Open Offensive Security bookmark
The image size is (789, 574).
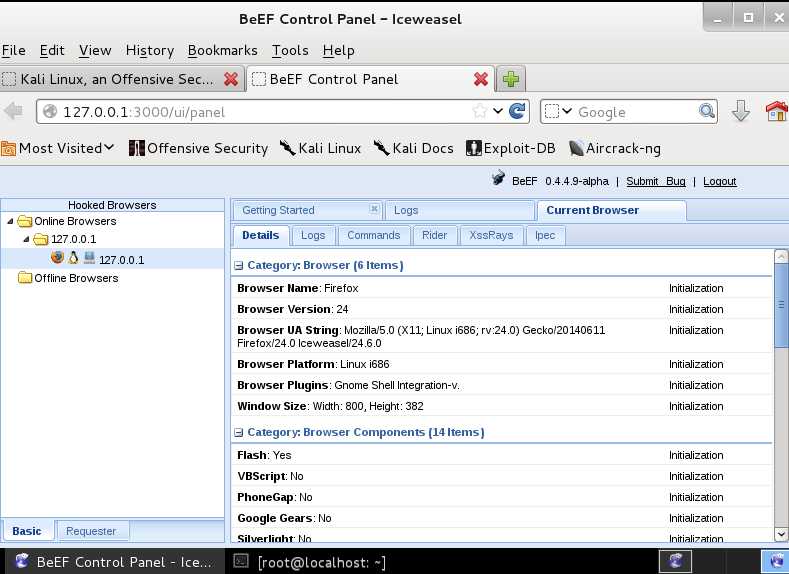click(x=198, y=148)
